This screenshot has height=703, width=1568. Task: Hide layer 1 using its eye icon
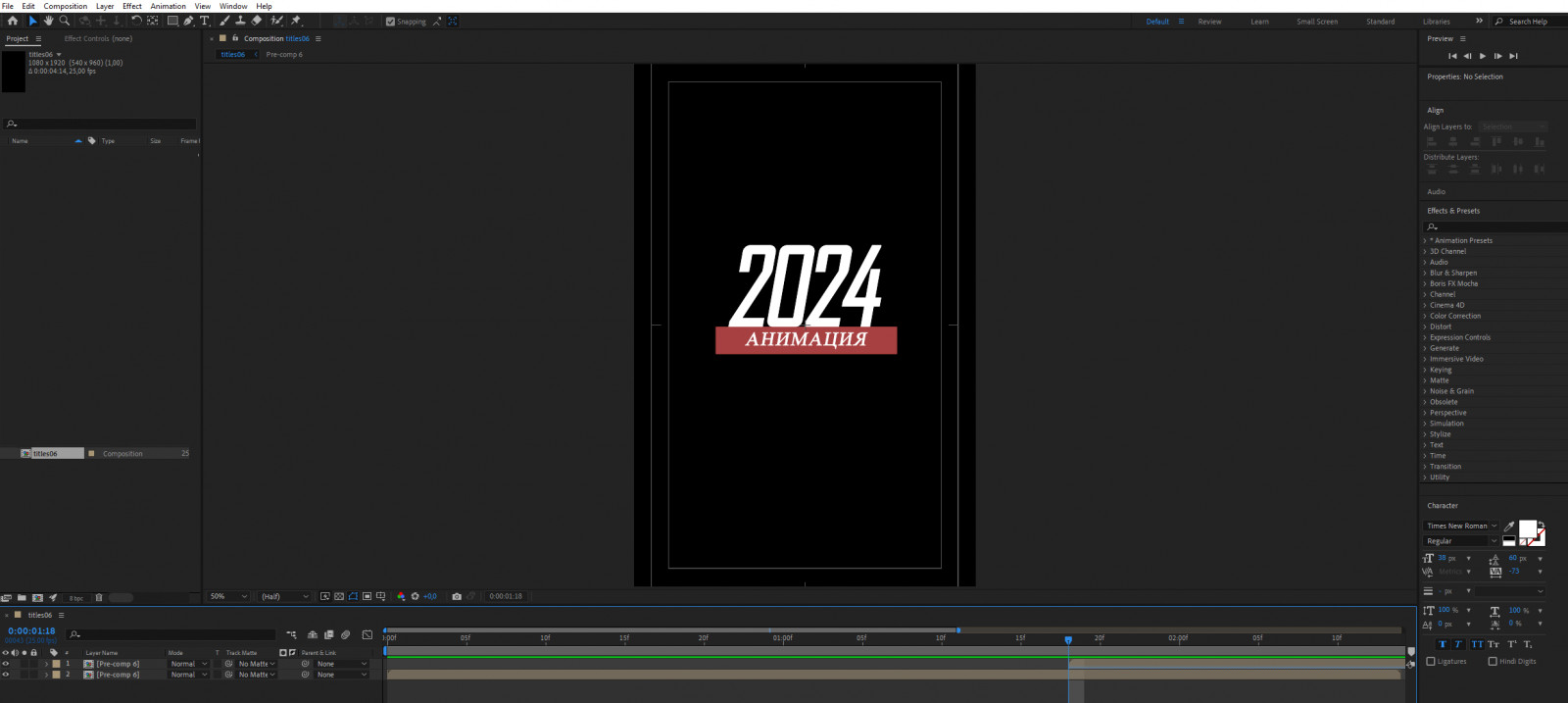(x=5, y=664)
